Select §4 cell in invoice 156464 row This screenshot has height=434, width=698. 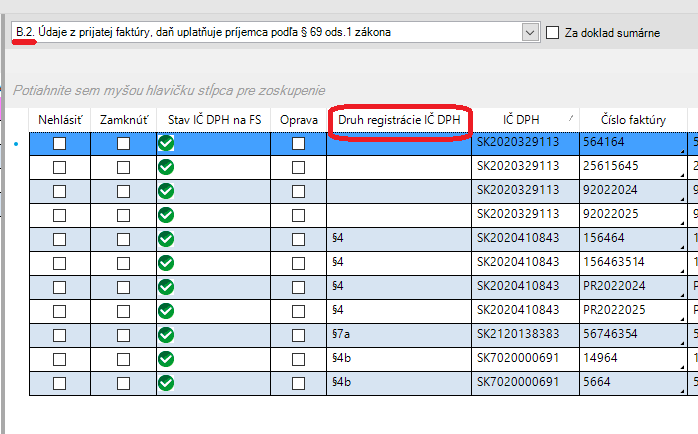[x=399, y=239]
